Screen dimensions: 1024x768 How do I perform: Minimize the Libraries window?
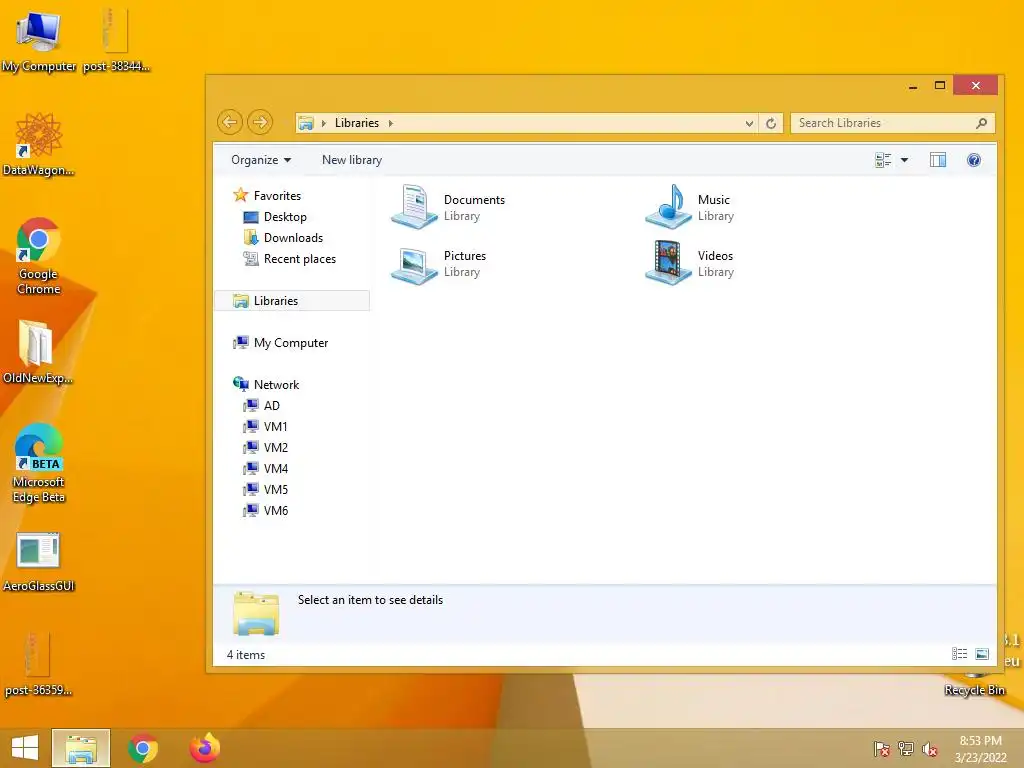pyautogui.click(x=913, y=86)
